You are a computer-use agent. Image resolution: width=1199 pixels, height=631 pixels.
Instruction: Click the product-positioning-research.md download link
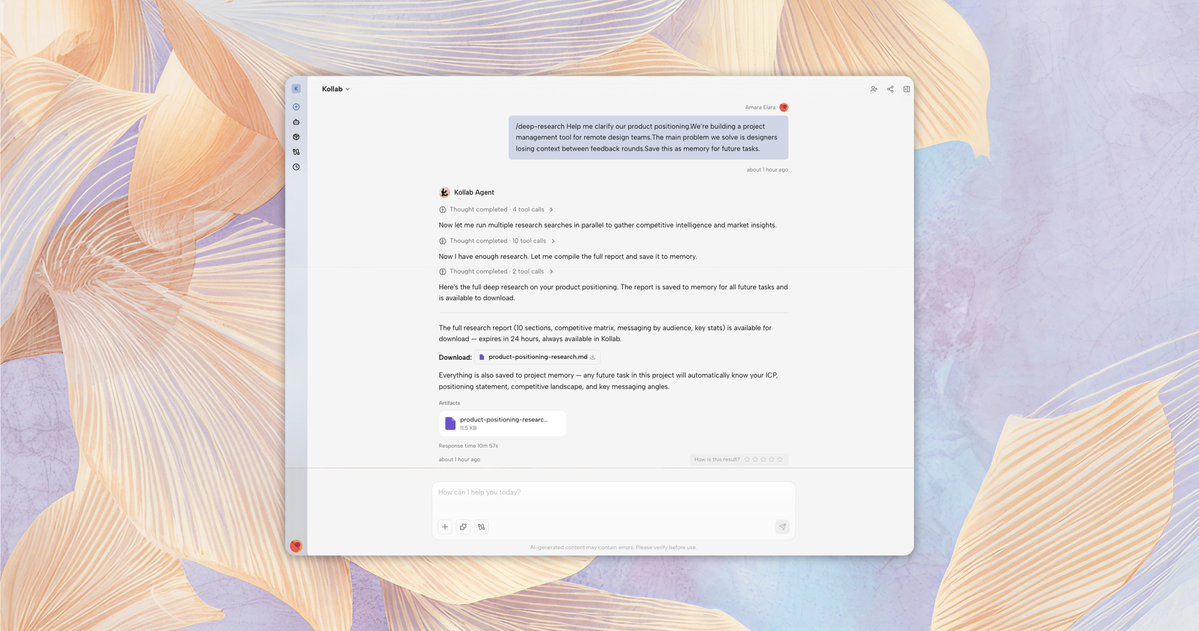[x=537, y=357]
